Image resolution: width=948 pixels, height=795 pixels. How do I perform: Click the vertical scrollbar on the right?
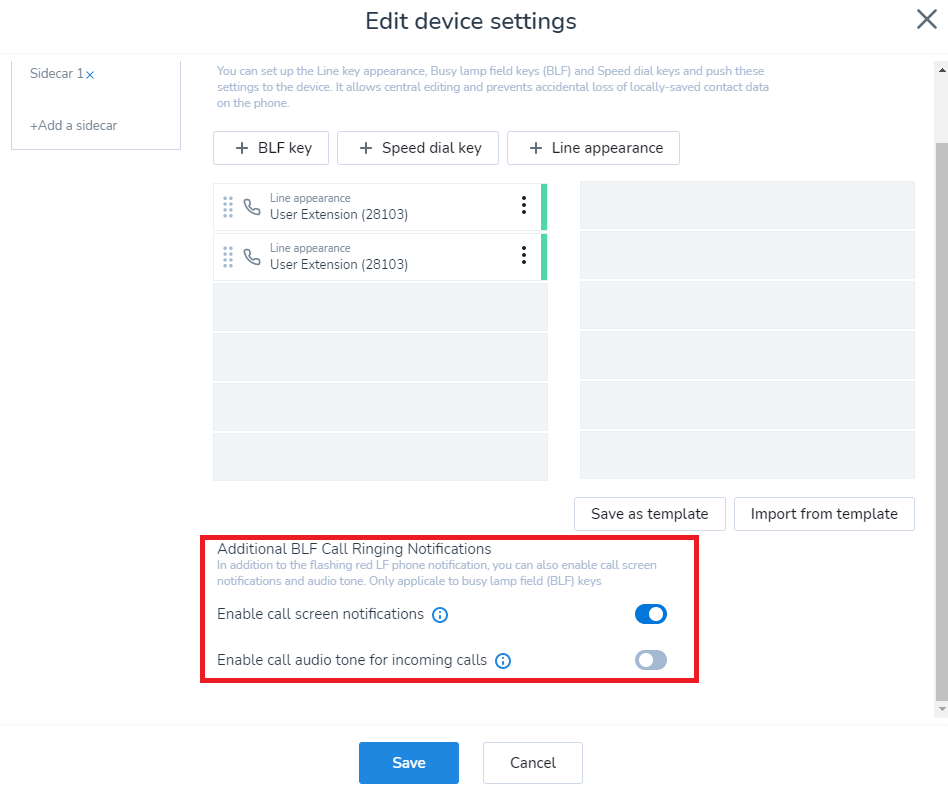[x=940, y=400]
